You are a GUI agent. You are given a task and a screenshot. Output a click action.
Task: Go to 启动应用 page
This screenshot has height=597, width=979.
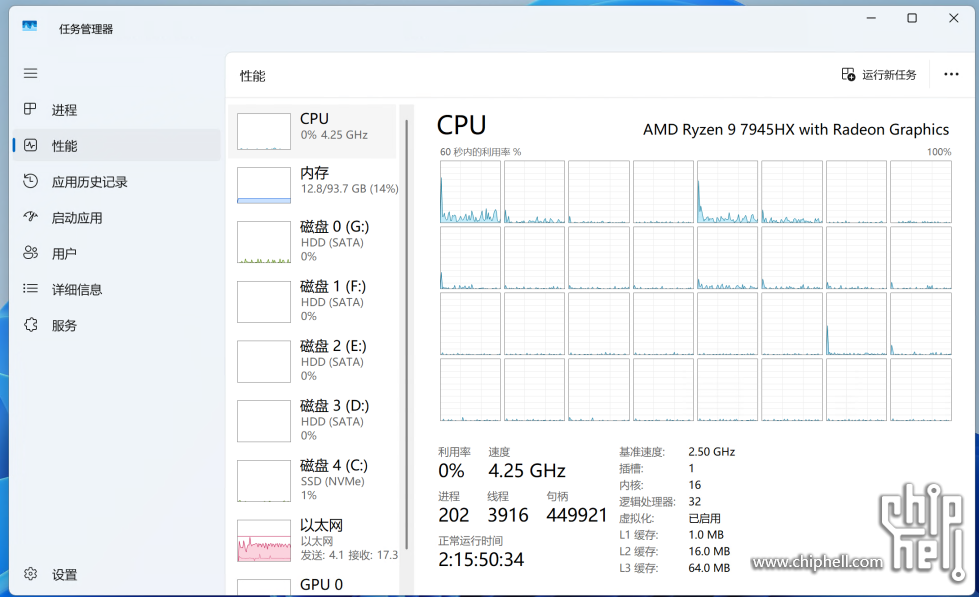[x=117, y=217]
